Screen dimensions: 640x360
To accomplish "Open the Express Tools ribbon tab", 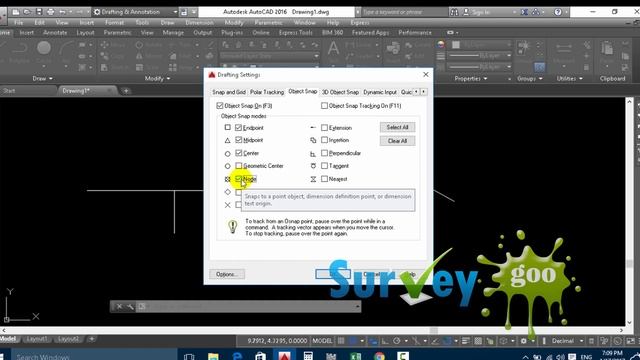I will [296, 32].
